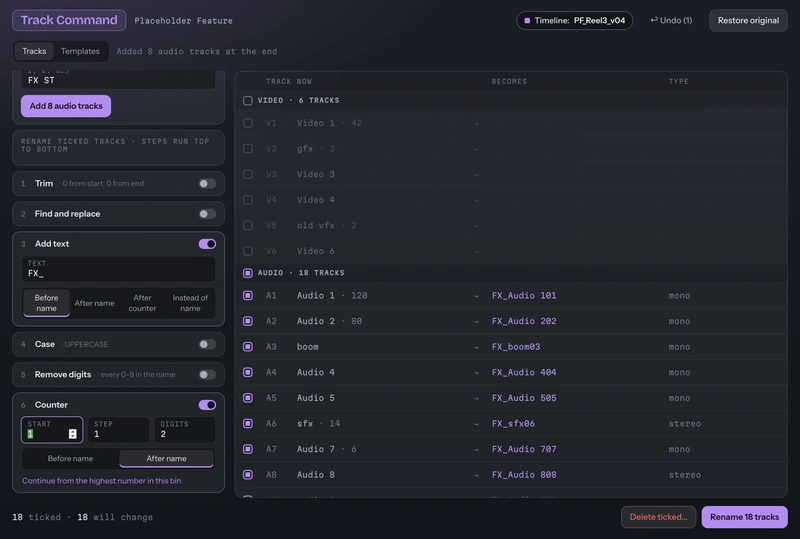This screenshot has height=539, width=800.
Task: Disable the Add text step toggle
Action: 207,244
